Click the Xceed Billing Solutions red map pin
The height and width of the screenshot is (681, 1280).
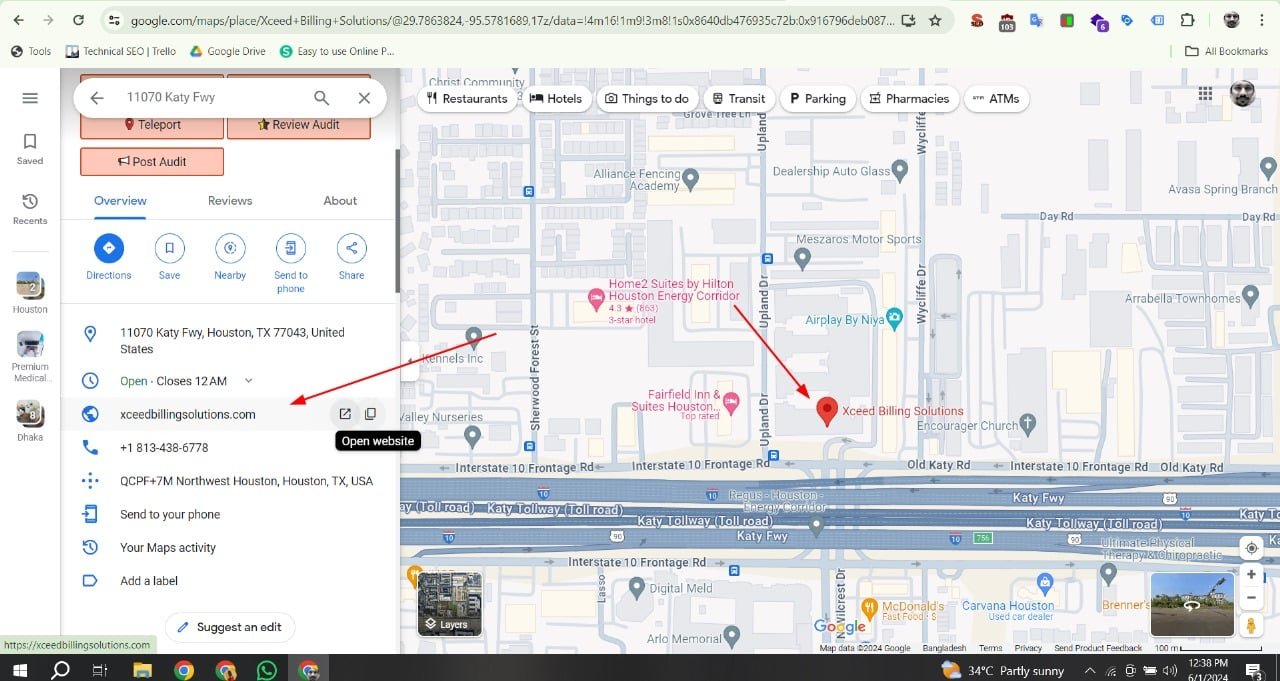pos(827,411)
